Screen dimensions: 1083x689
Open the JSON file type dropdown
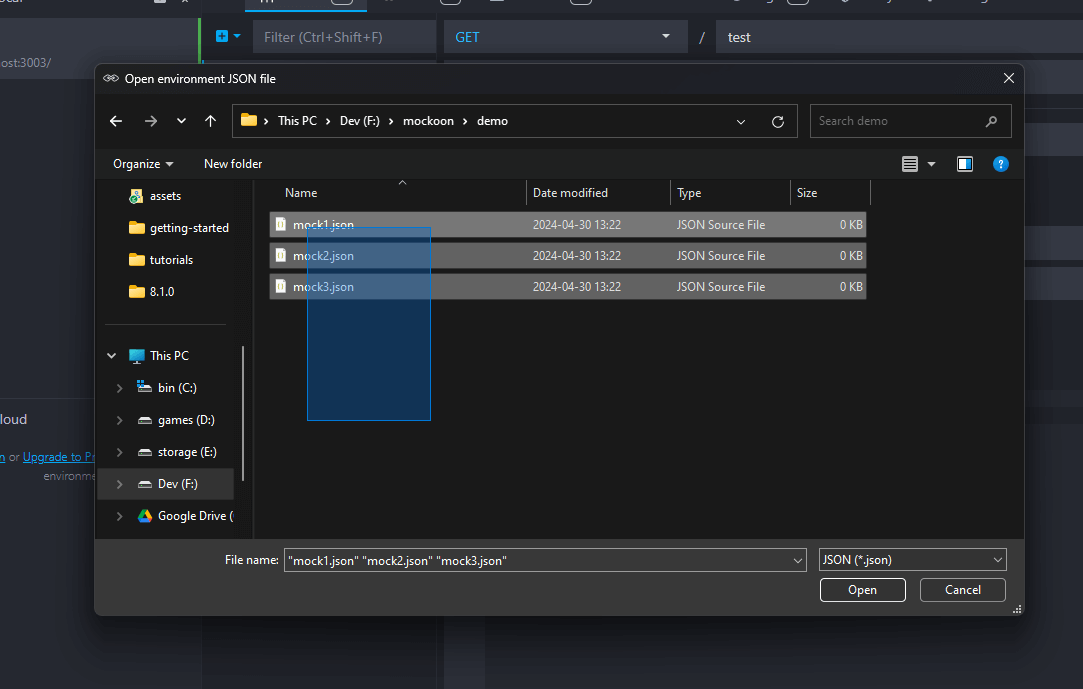pos(912,561)
